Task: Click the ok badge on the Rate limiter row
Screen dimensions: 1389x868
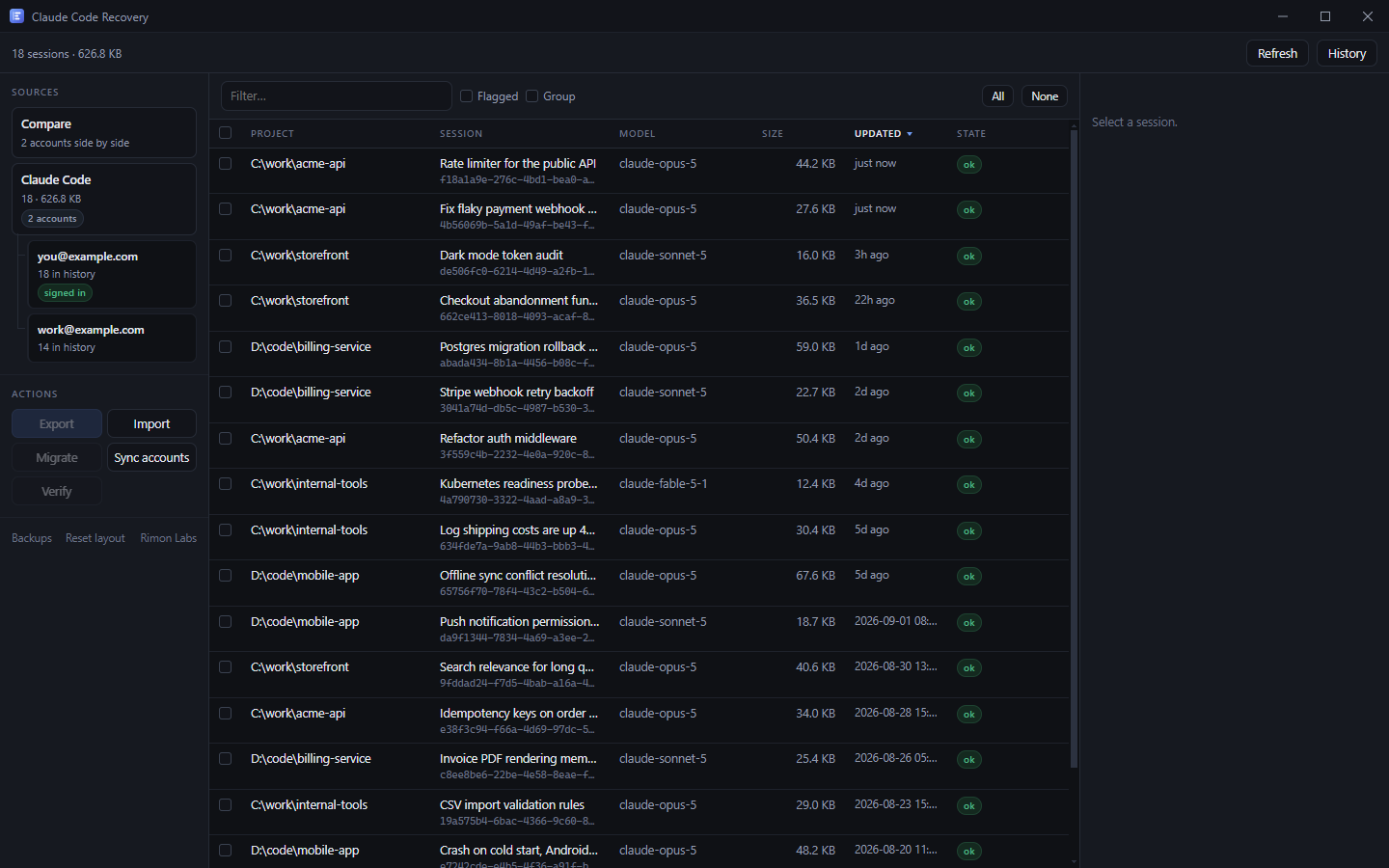Action: [969, 165]
